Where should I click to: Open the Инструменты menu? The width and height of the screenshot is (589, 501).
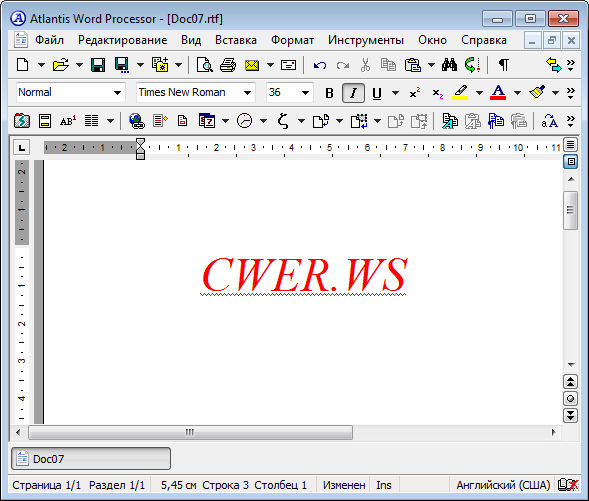click(x=366, y=40)
